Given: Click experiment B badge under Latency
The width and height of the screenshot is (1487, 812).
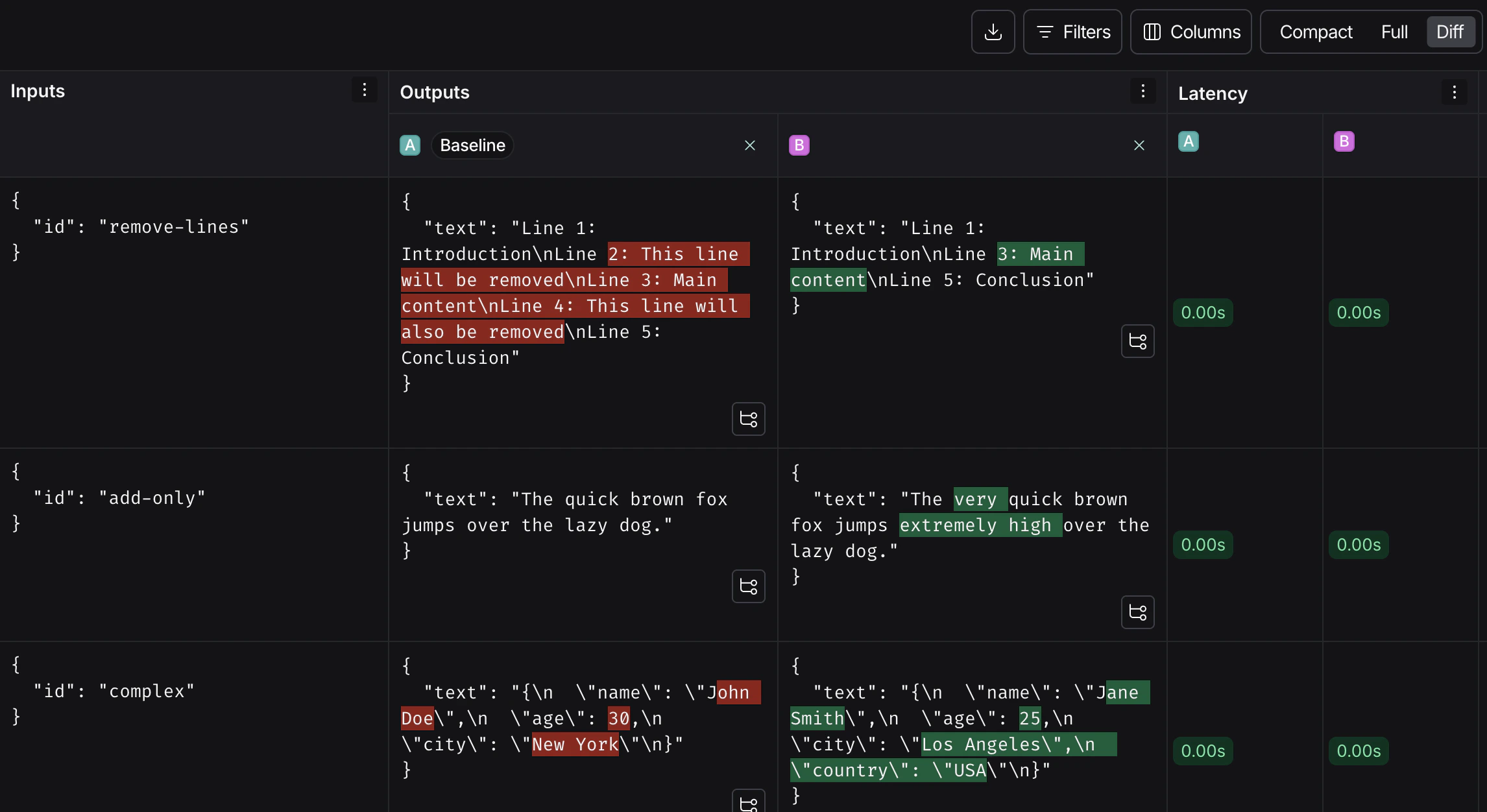Looking at the screenshot, I should pyautogui.click(x=1344, y=141).
